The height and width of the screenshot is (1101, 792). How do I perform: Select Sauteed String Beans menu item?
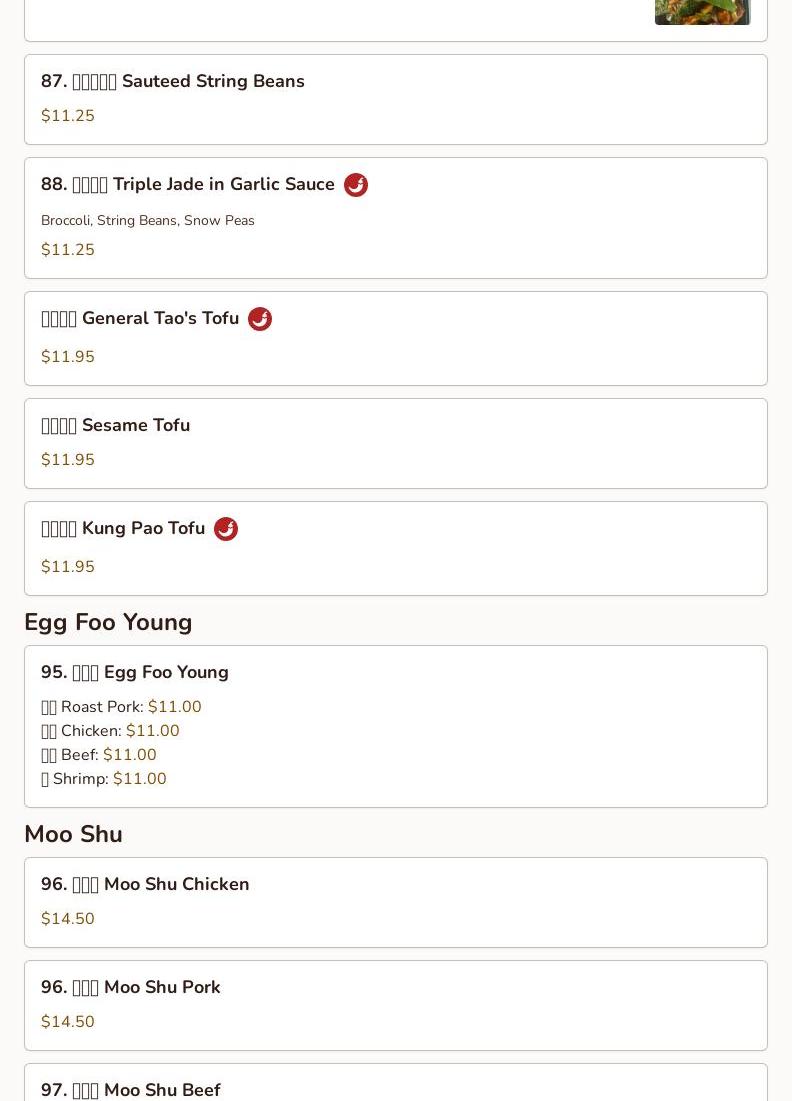coord(396,100)
